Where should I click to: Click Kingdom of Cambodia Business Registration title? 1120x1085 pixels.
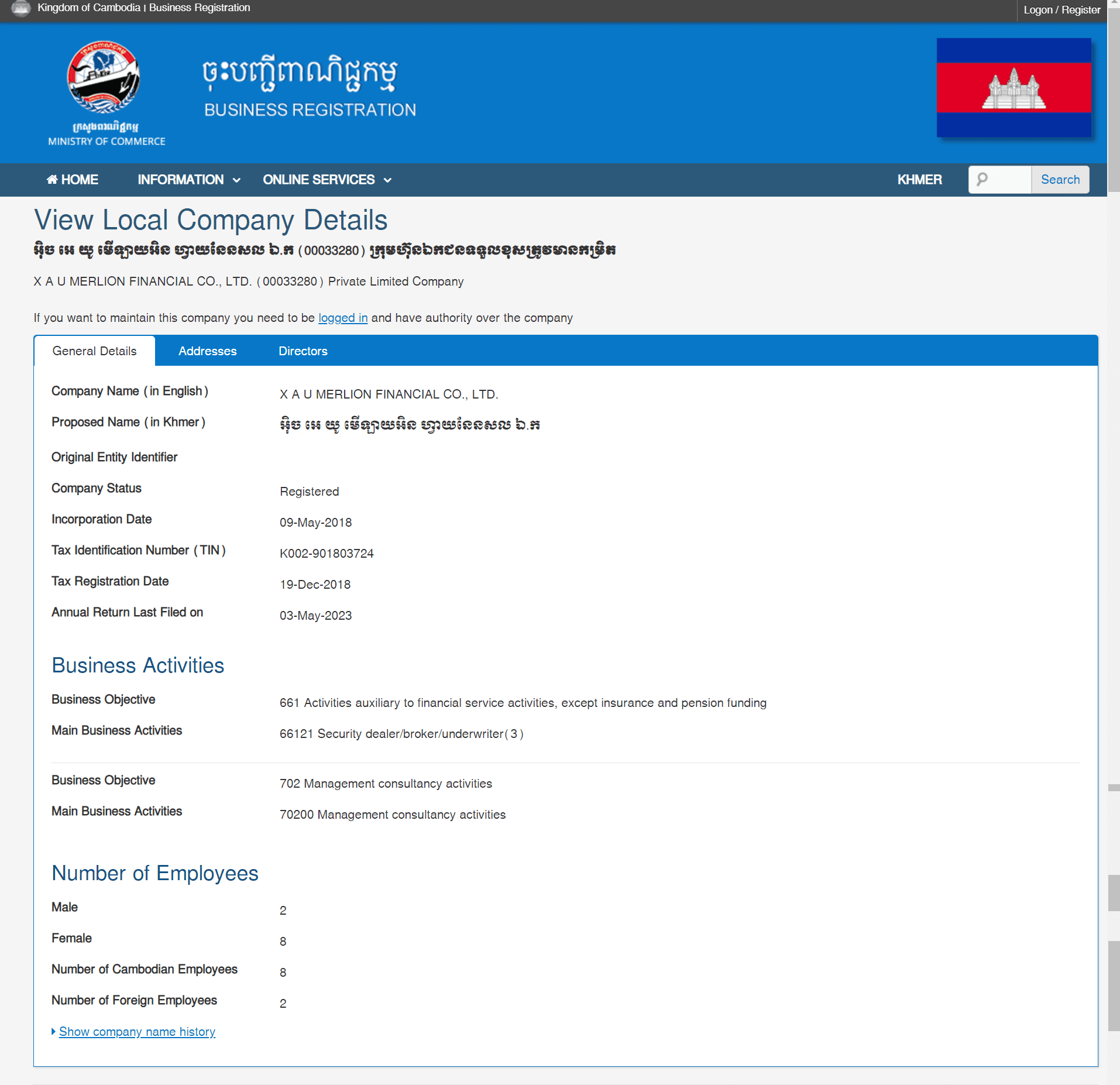click(144, 8)
